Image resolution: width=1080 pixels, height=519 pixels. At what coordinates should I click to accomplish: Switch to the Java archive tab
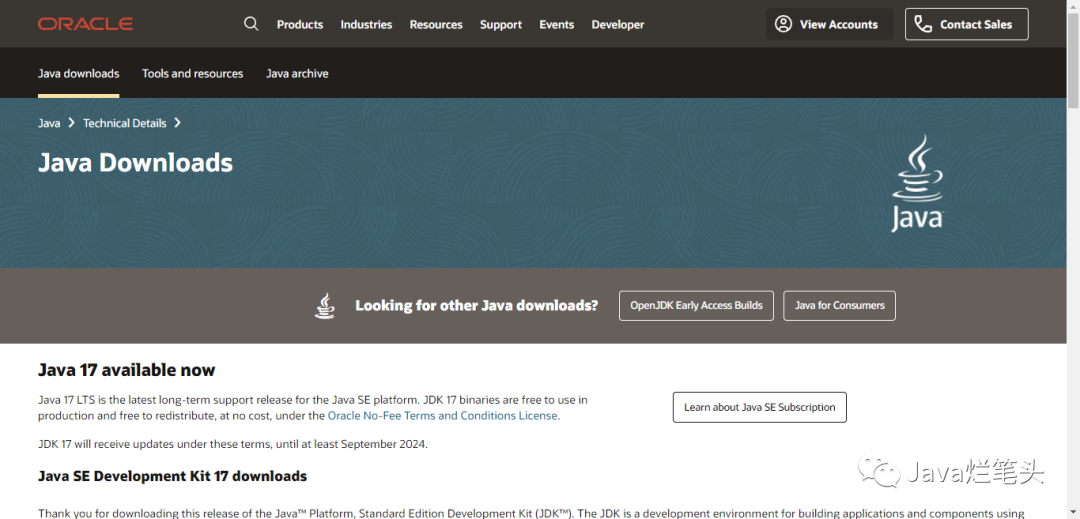point(297,74)
